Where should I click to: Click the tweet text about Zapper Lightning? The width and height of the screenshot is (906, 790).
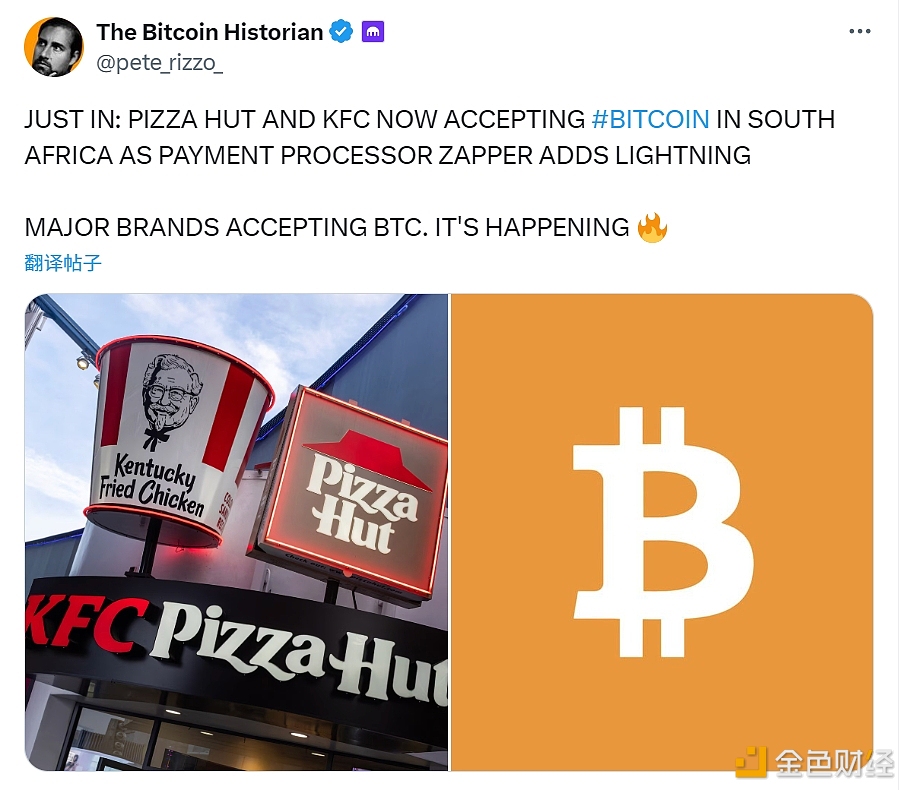431,138
